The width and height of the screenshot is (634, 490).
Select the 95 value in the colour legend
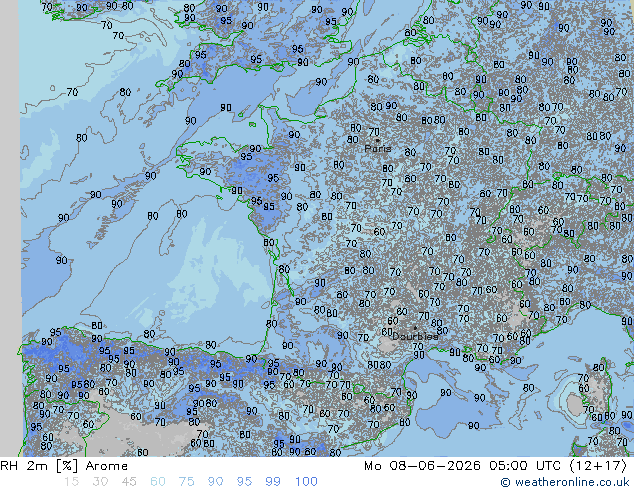tap(244, 482)
